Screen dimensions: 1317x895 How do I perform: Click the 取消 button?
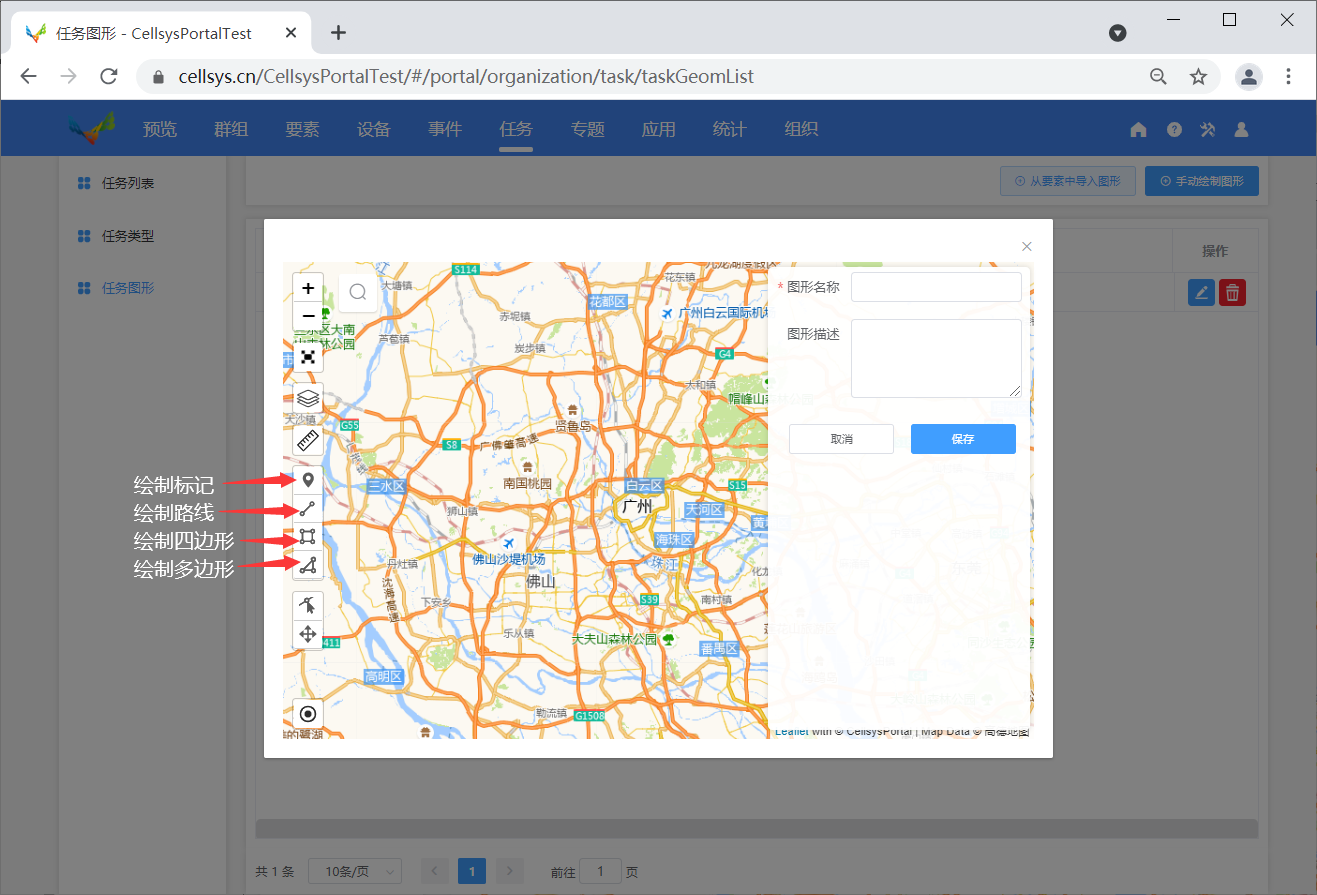[841, 439]
